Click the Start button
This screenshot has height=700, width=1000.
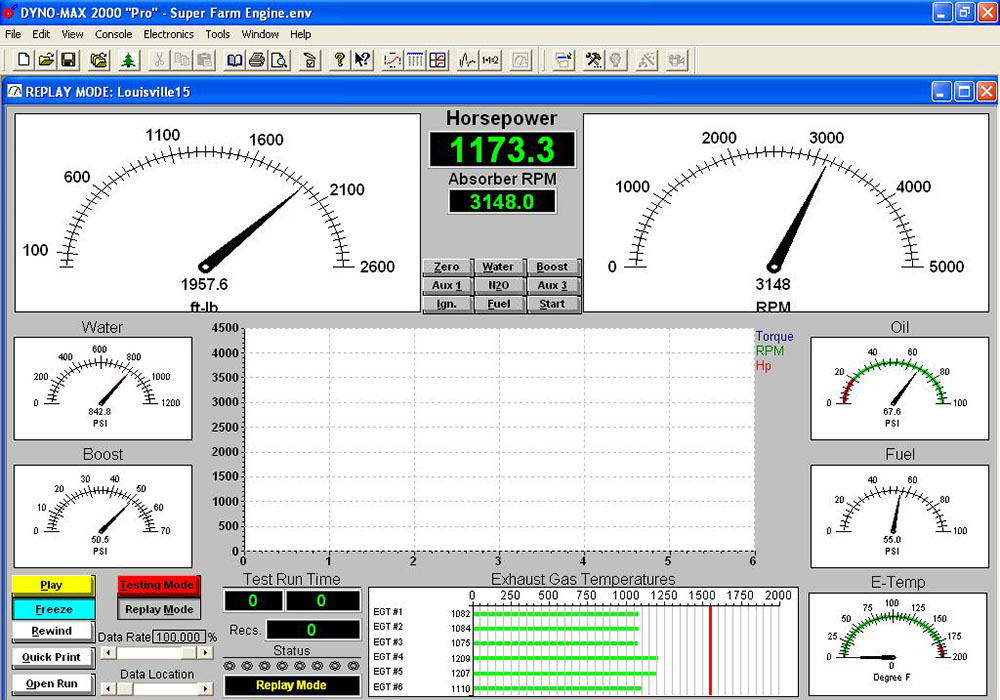(552, 303)
